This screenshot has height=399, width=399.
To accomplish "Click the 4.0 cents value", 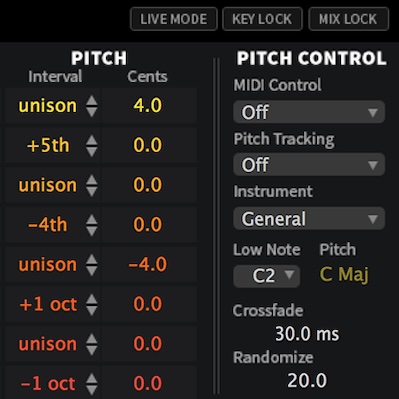I will tap(148, 106).
